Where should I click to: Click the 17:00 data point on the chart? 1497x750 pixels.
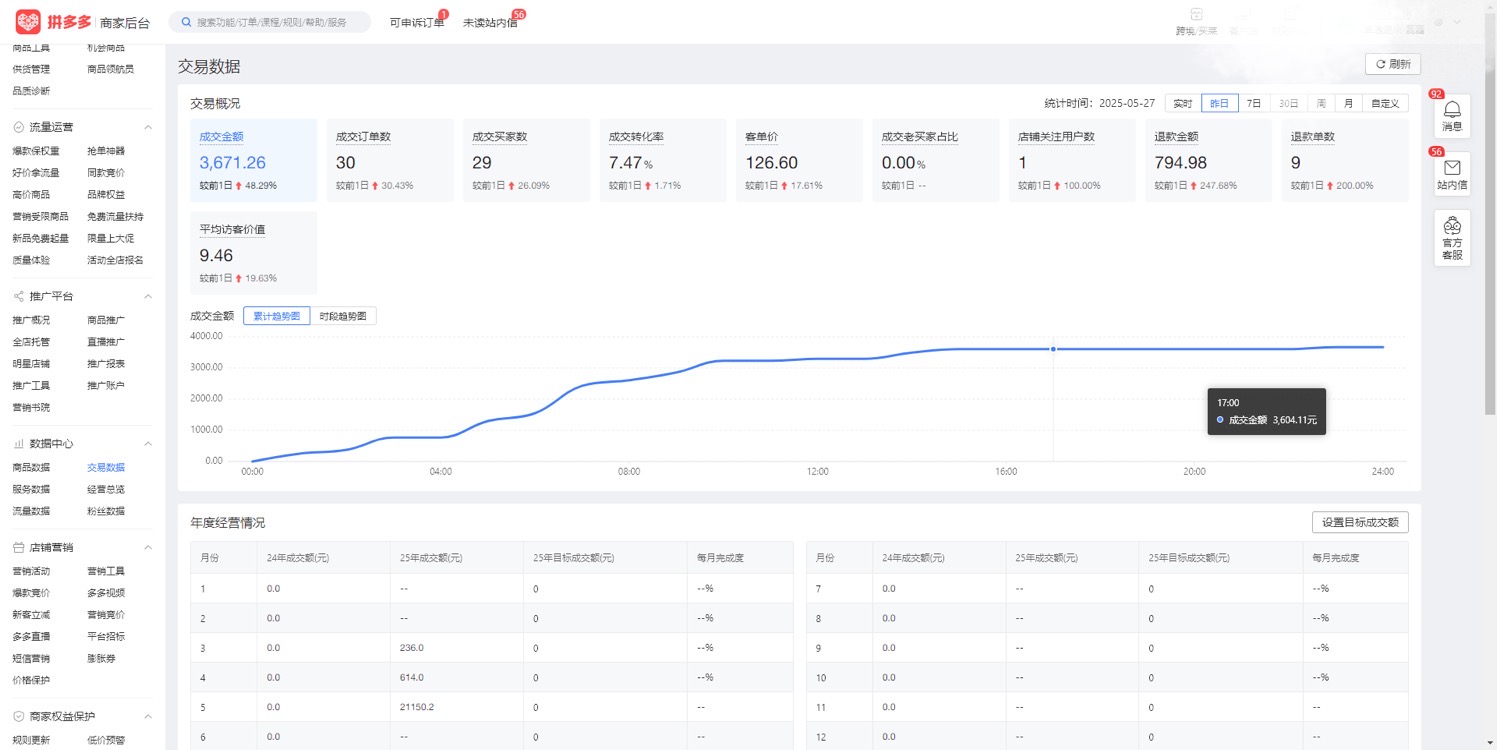pos(1053,349)
